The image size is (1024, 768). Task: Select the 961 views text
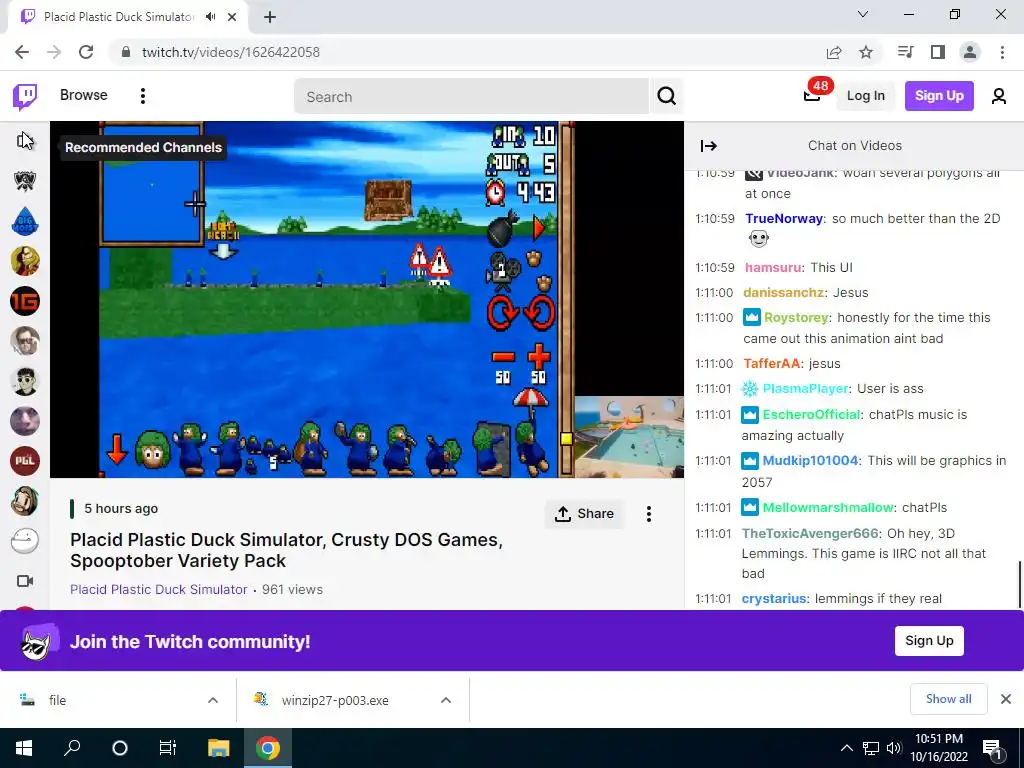[292, 589]
